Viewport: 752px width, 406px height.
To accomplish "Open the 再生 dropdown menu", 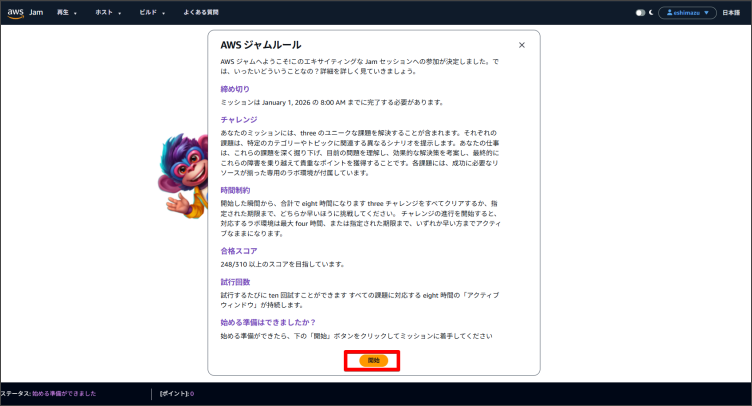I will click(66, 13).
